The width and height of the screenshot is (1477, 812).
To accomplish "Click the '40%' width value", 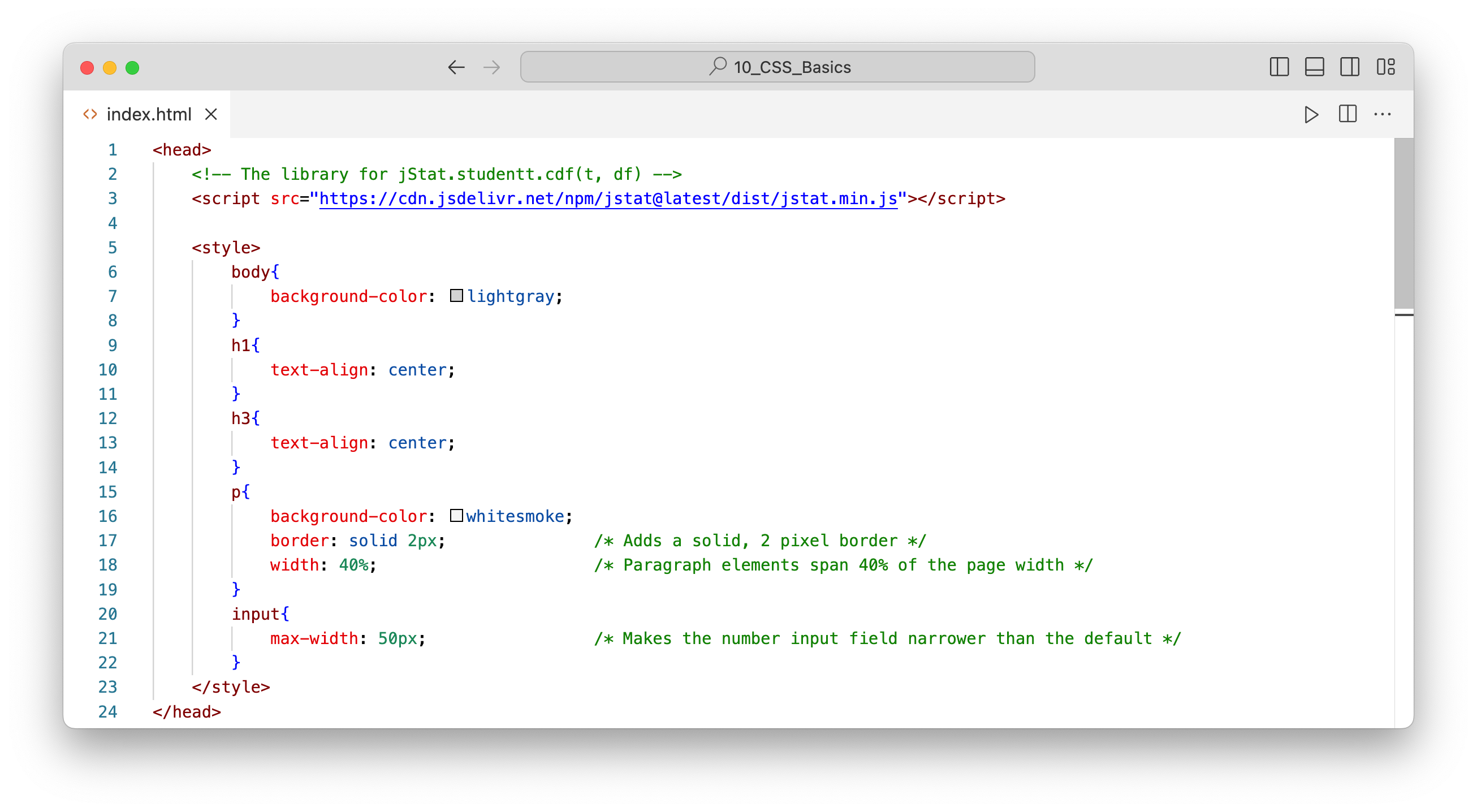I will click(x=354, y=565).
